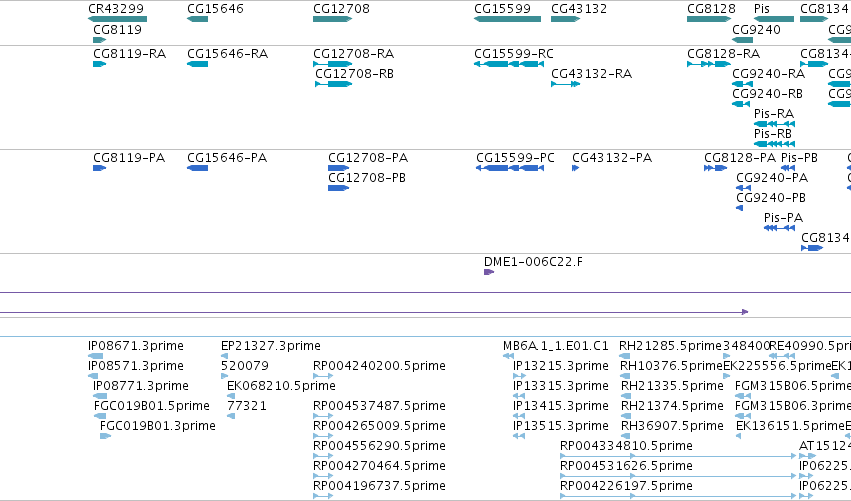Select the RH21335.5prime EST label
The width and height of the screenshot is (851, 501).
[672, 385]
